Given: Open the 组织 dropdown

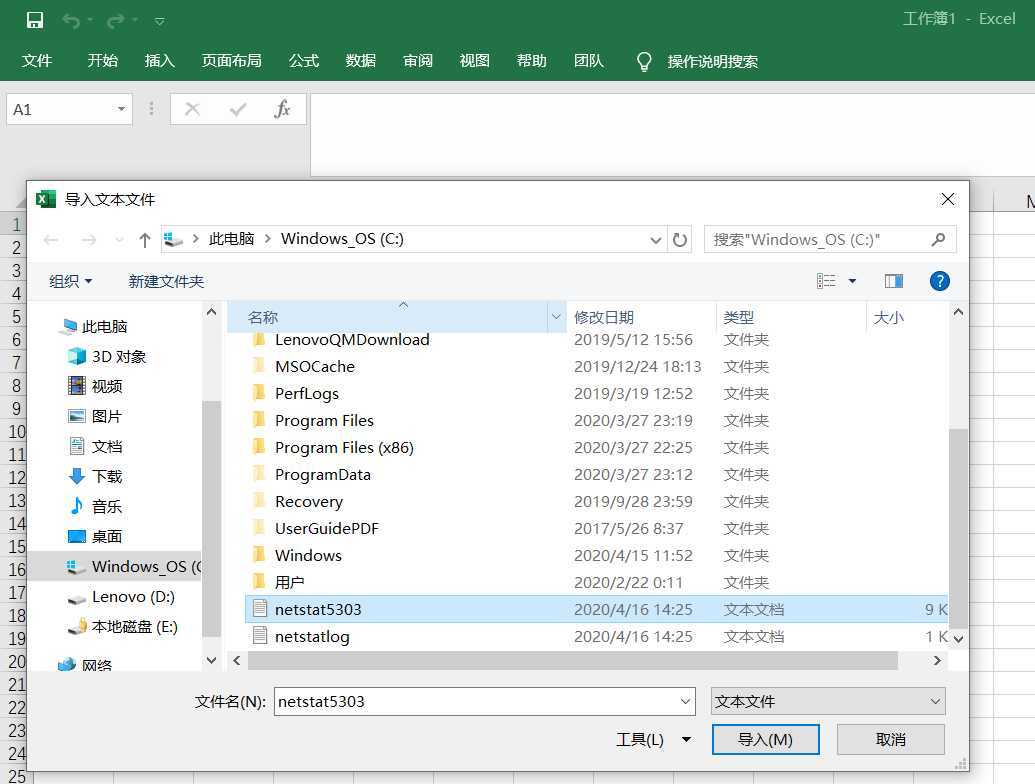Looking at the screenshot, I should click(x=69, y=281).
